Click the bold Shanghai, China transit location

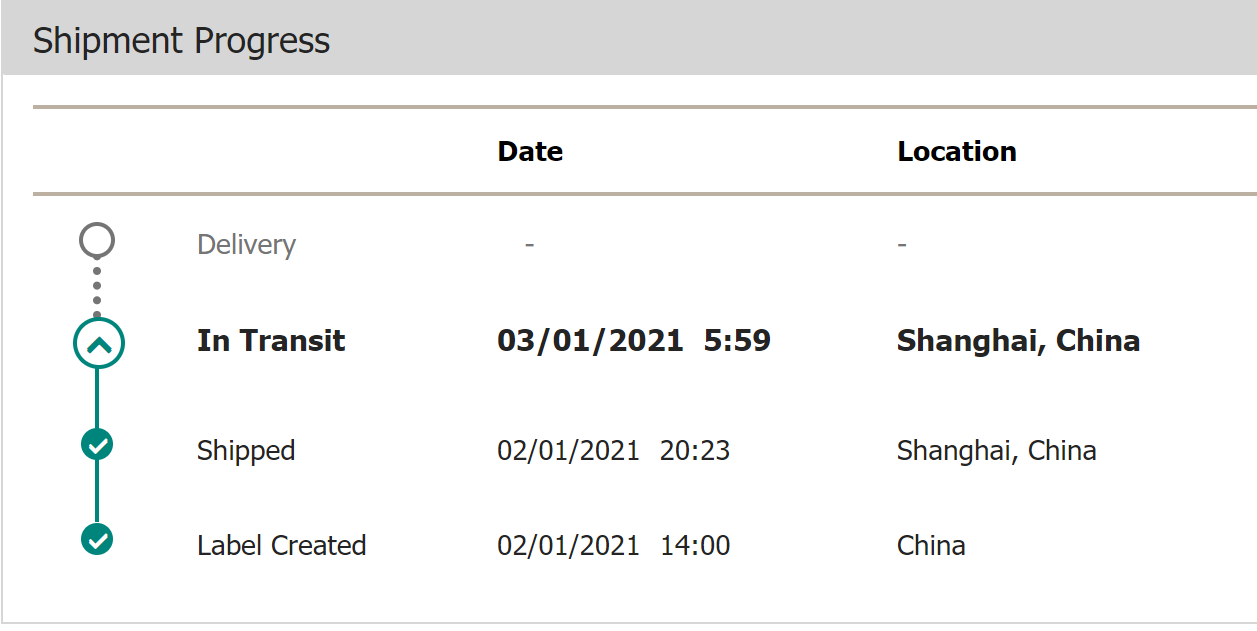(x=1018, y=341)
